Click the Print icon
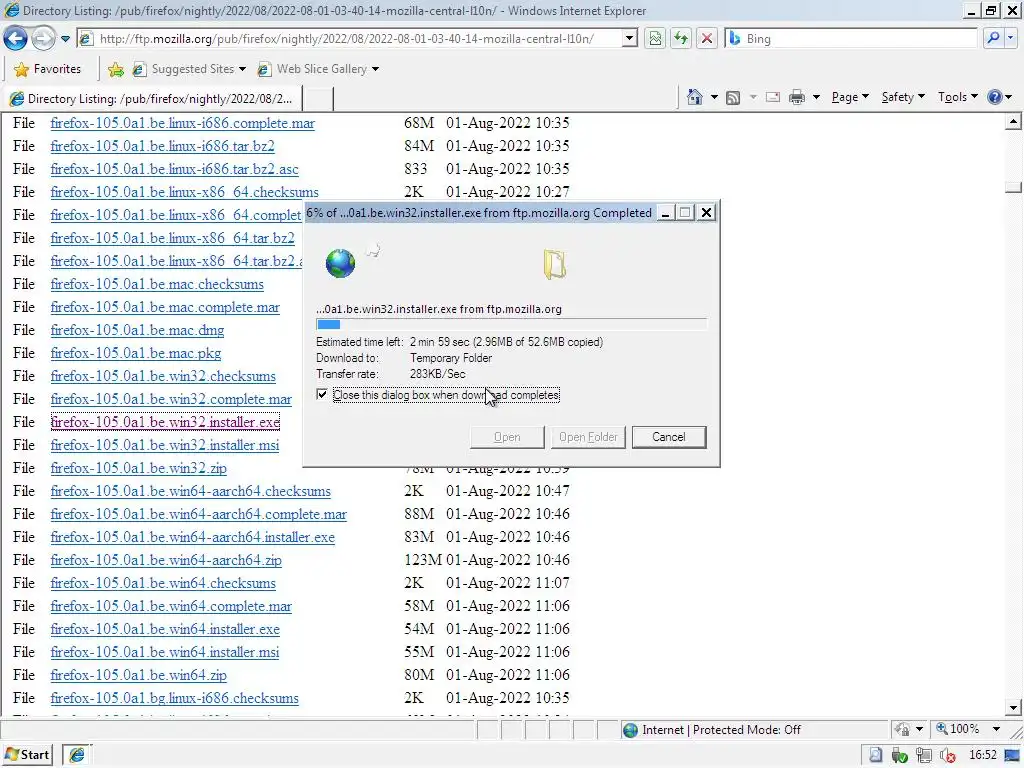 [797, 97]
